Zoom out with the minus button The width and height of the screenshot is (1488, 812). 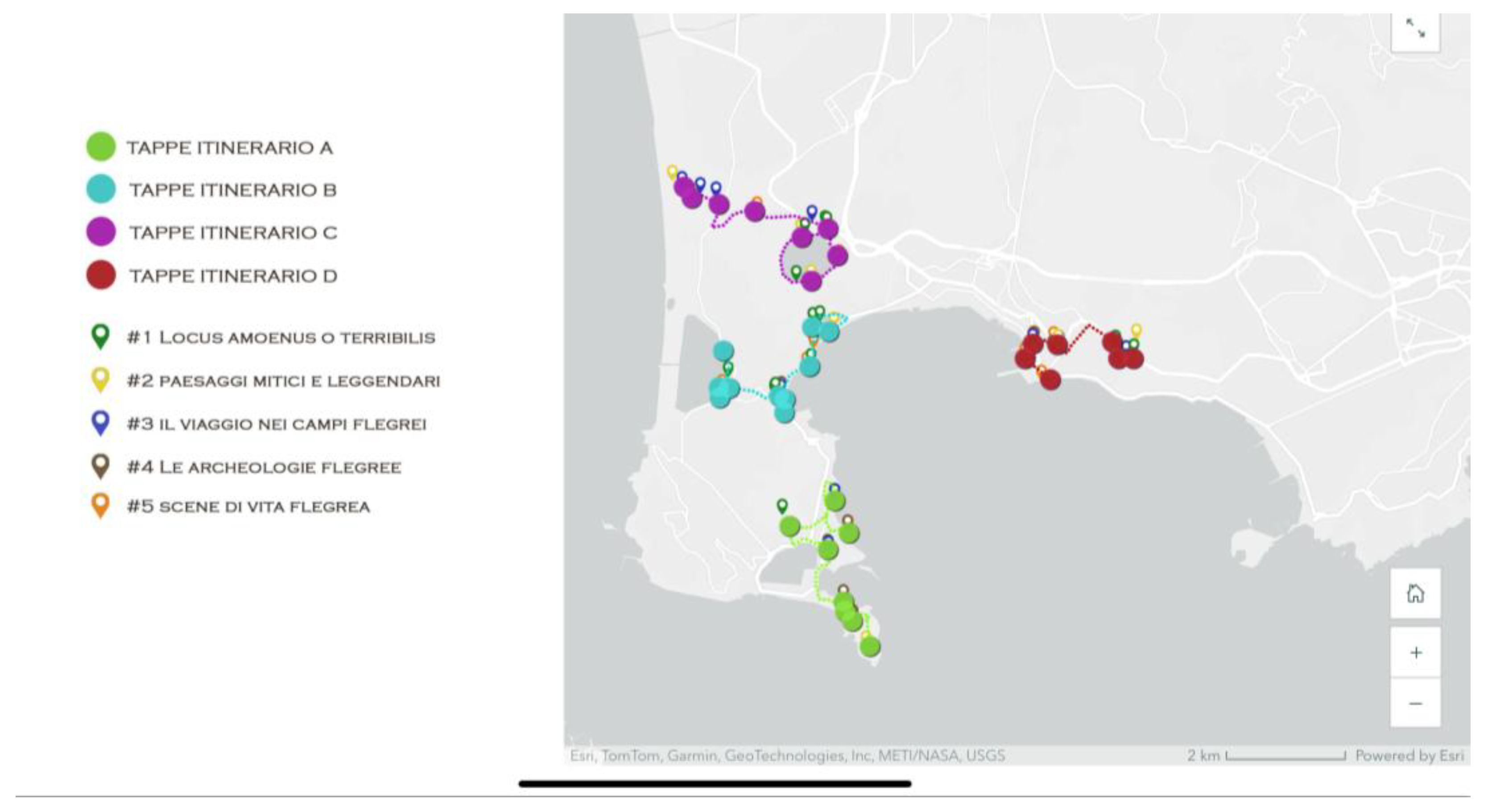tap(1415, 704)
